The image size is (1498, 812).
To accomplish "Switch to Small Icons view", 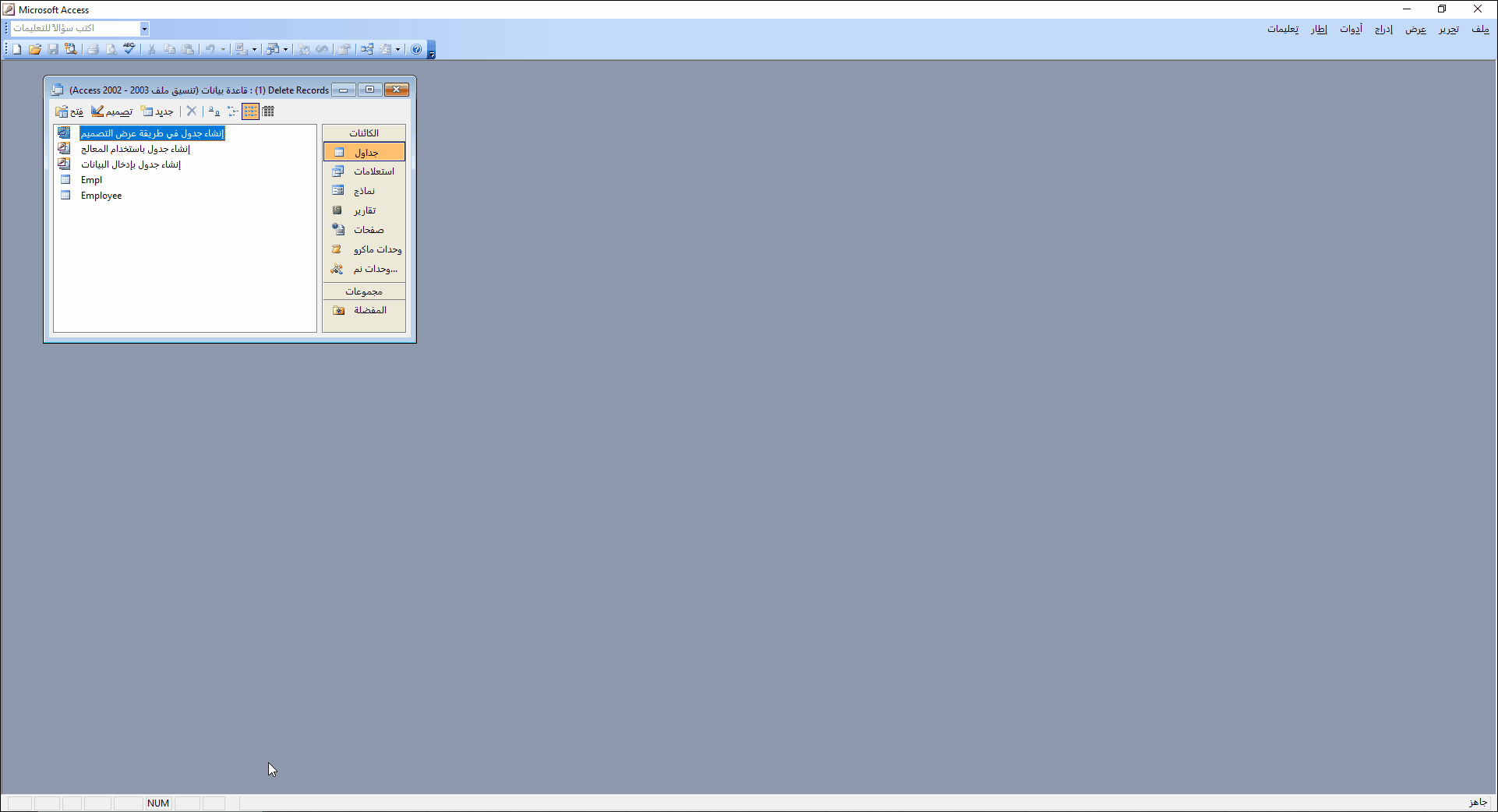I will pos(232,111).
